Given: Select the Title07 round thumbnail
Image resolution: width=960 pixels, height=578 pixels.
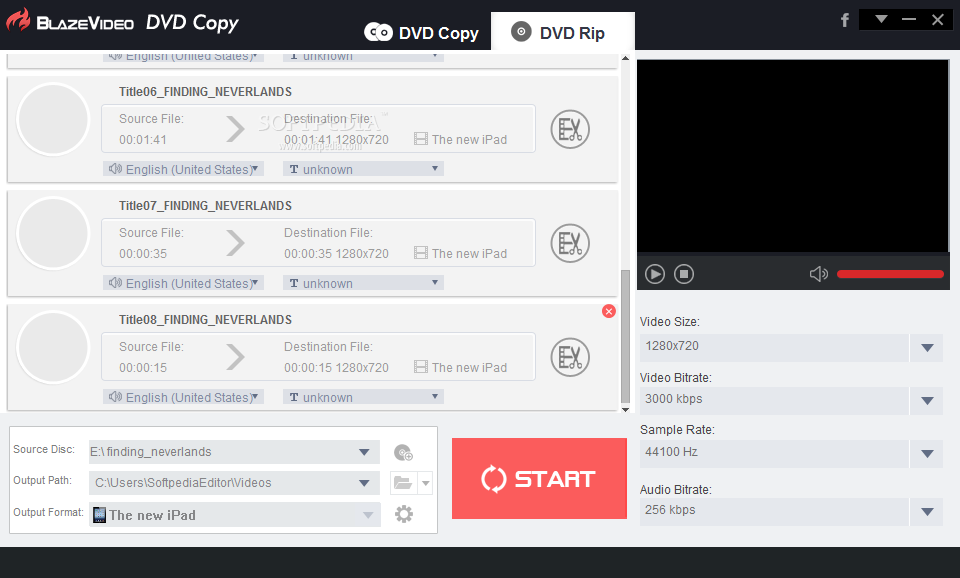Looking at the screenshot, I should pos(53,233).
